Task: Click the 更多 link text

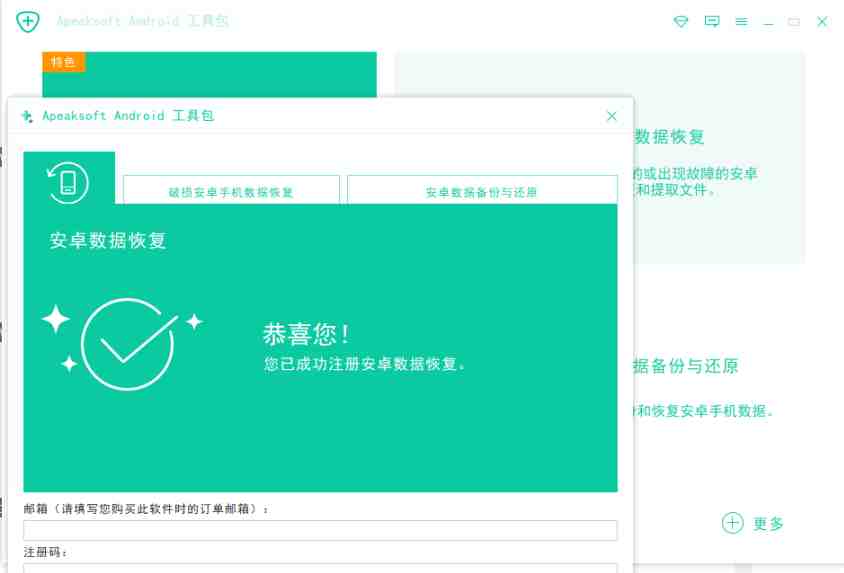Action: coord(768,523)
